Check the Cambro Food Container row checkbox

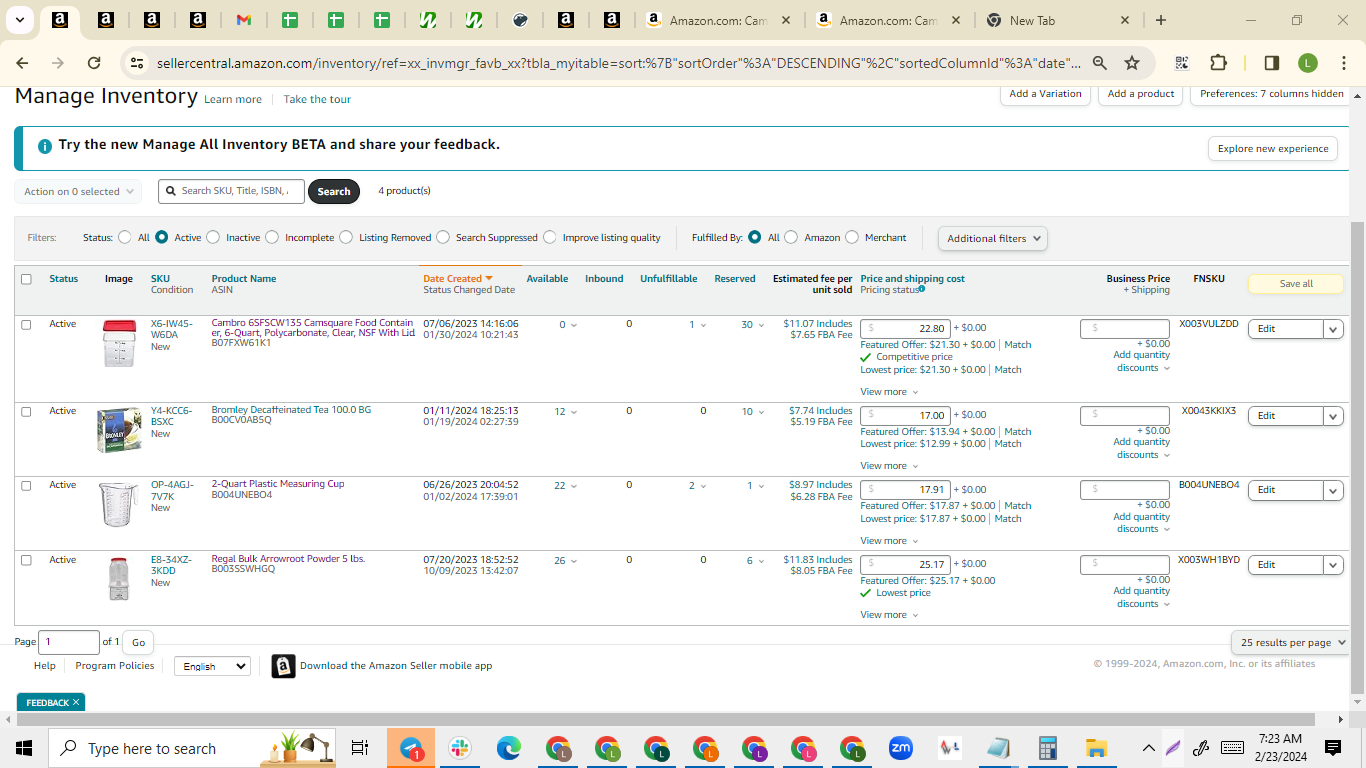pyautogui.click(x=26, y=324)
